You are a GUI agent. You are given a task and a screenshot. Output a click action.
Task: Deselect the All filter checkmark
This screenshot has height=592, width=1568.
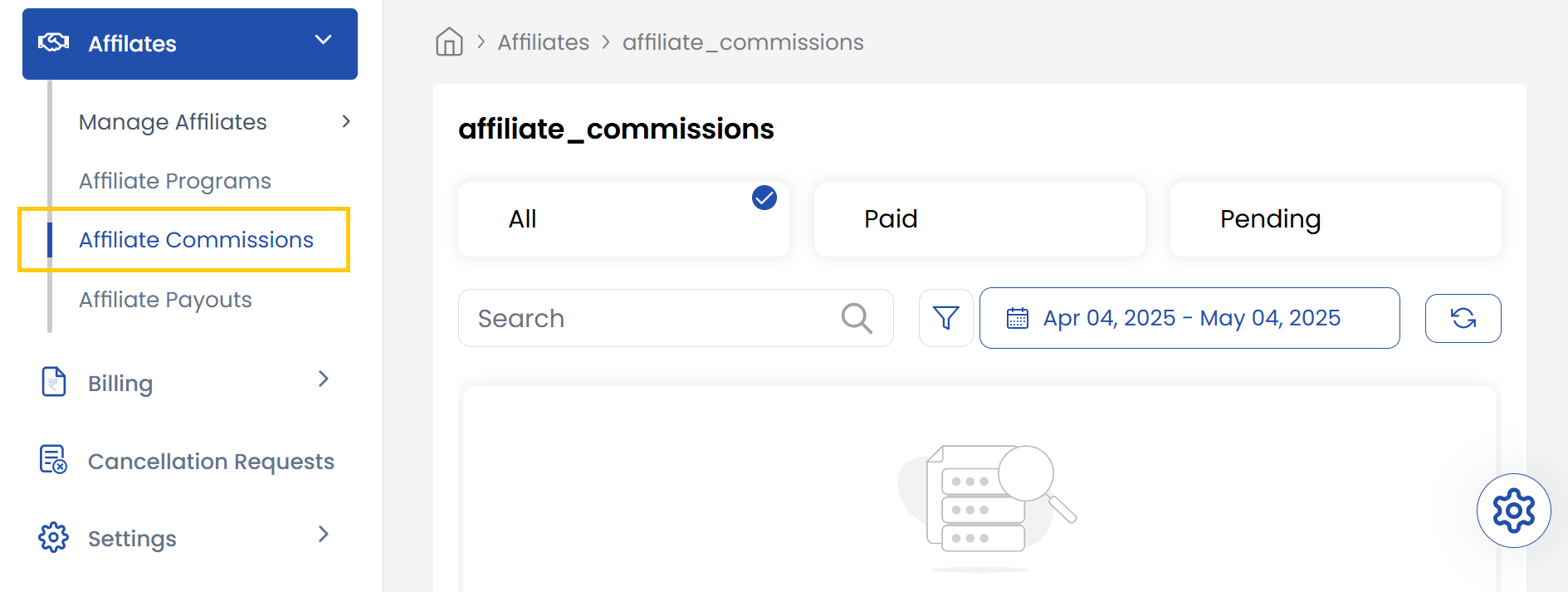coord(764,198)
